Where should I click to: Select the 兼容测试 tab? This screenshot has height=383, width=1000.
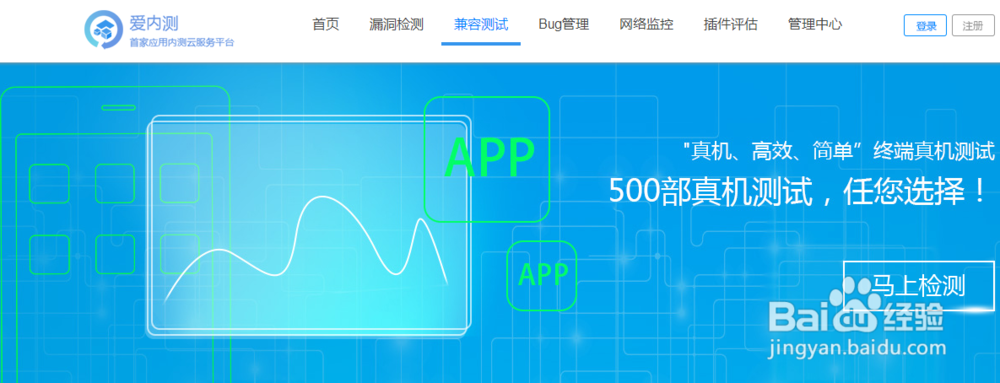coord(481,25)
